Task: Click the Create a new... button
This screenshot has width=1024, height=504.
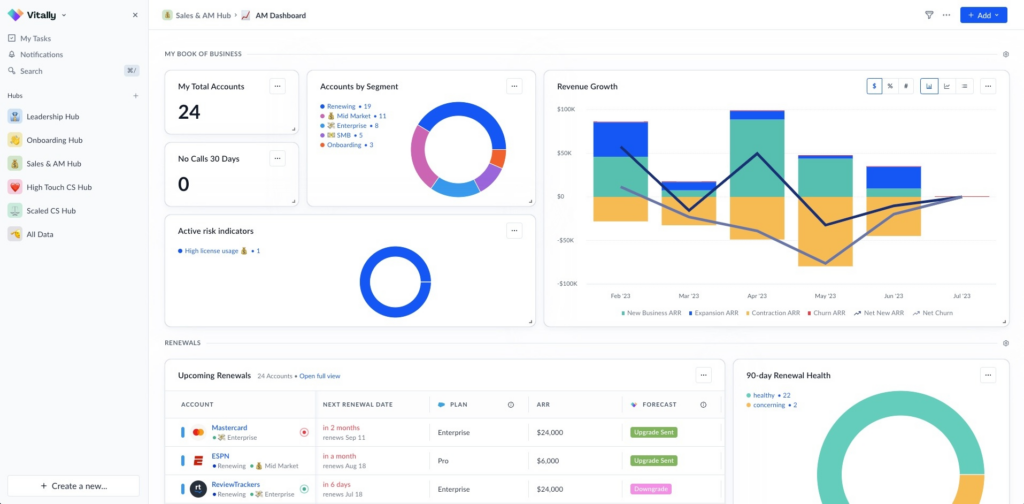Action: pos(73,486)
